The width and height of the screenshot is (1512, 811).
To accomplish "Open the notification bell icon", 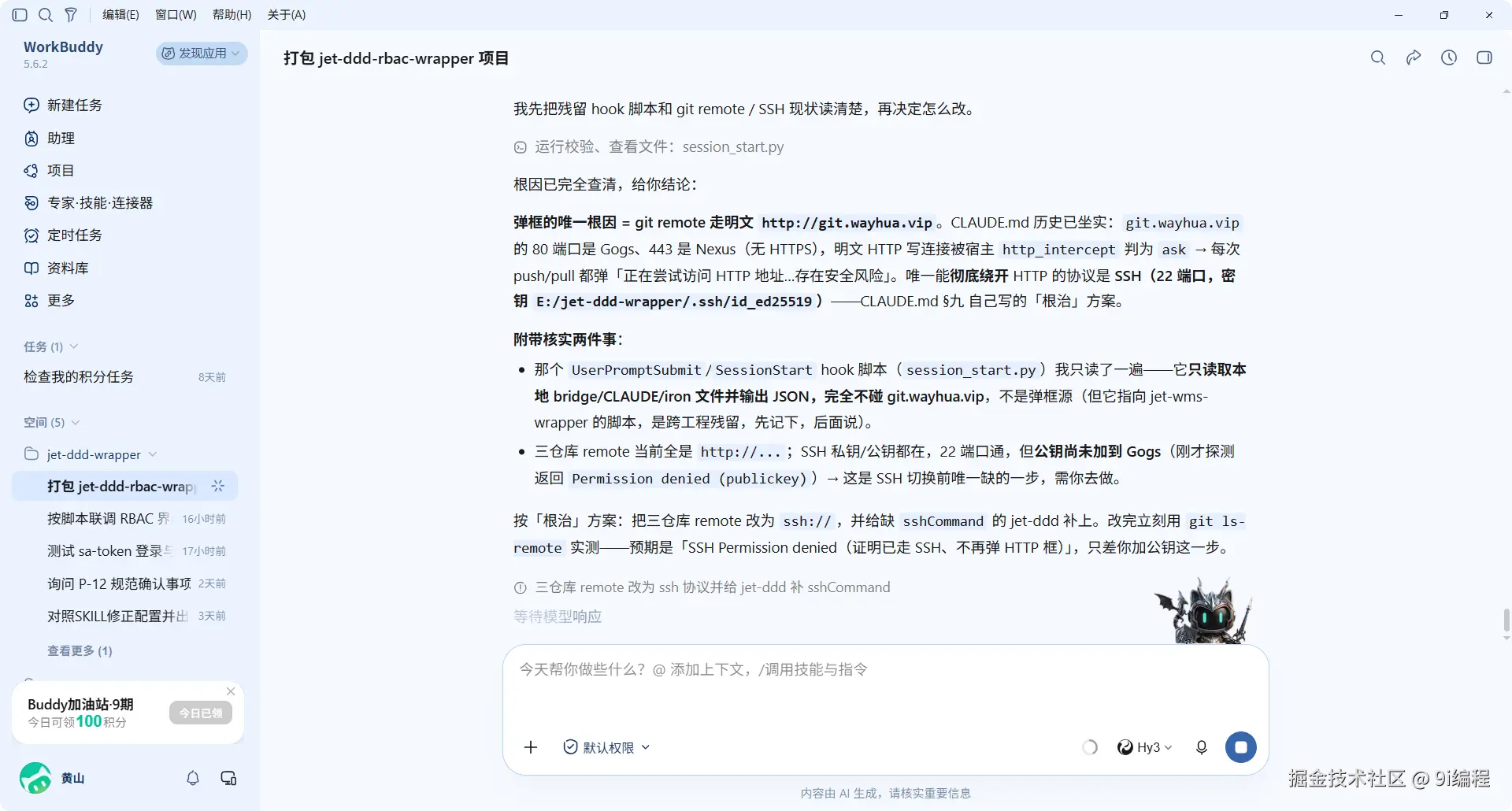I will [193, 778].
